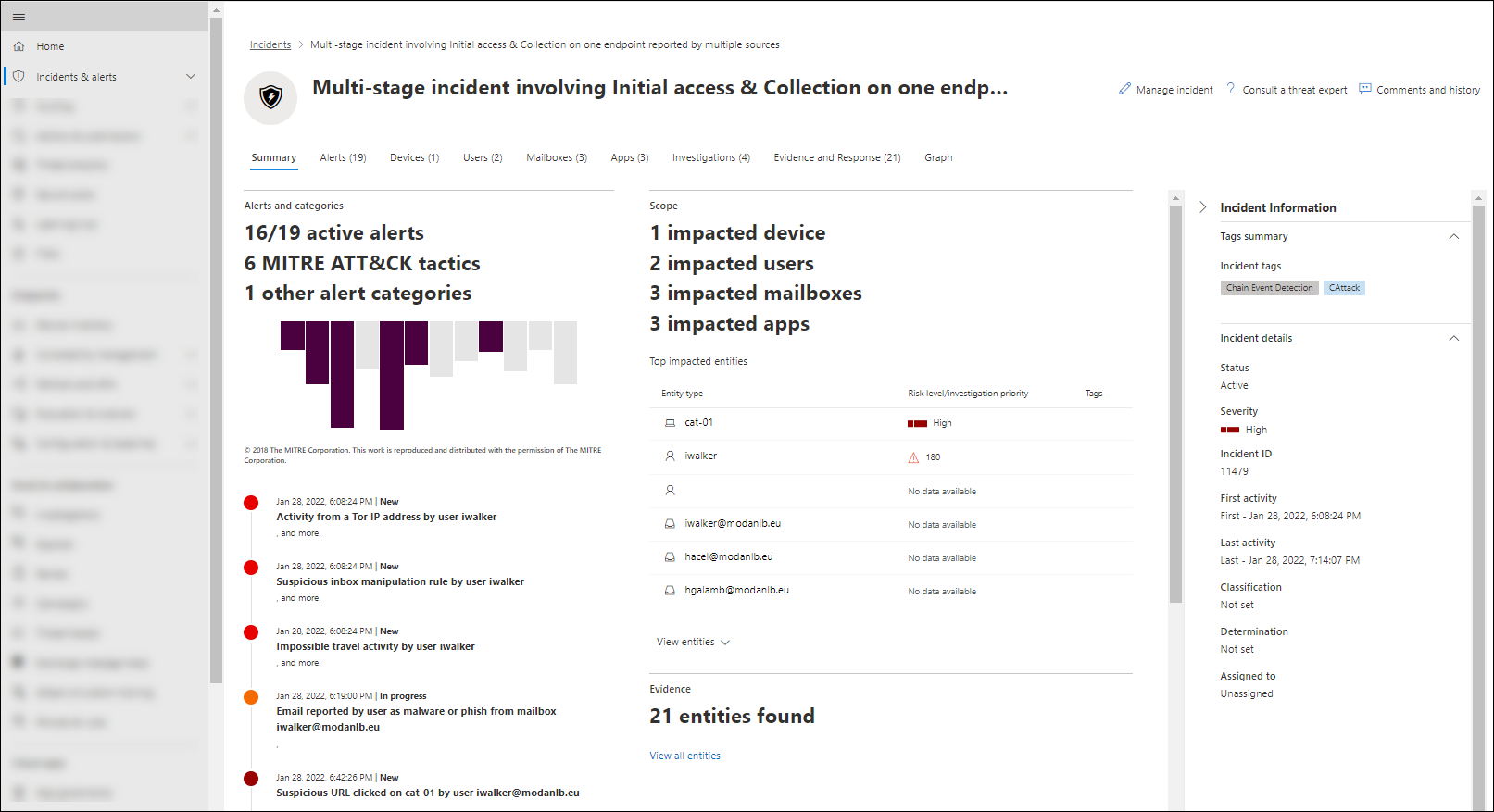Screen dimensions: 1494x812
Task: Click the Home house icon
Action: (x=19, y=46)
